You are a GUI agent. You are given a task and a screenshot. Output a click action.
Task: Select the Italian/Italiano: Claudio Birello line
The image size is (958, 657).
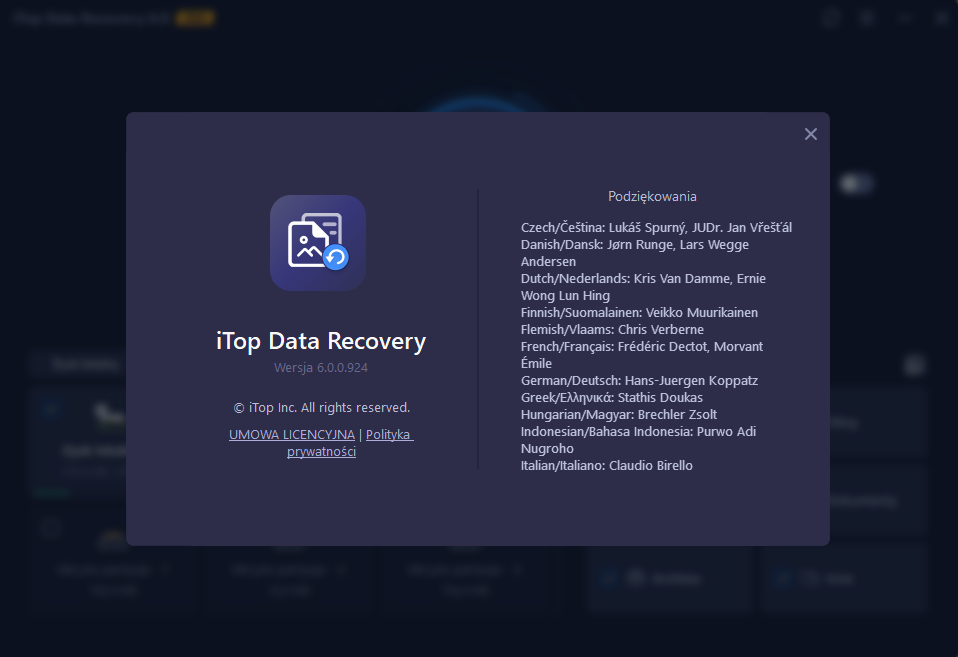607,466
